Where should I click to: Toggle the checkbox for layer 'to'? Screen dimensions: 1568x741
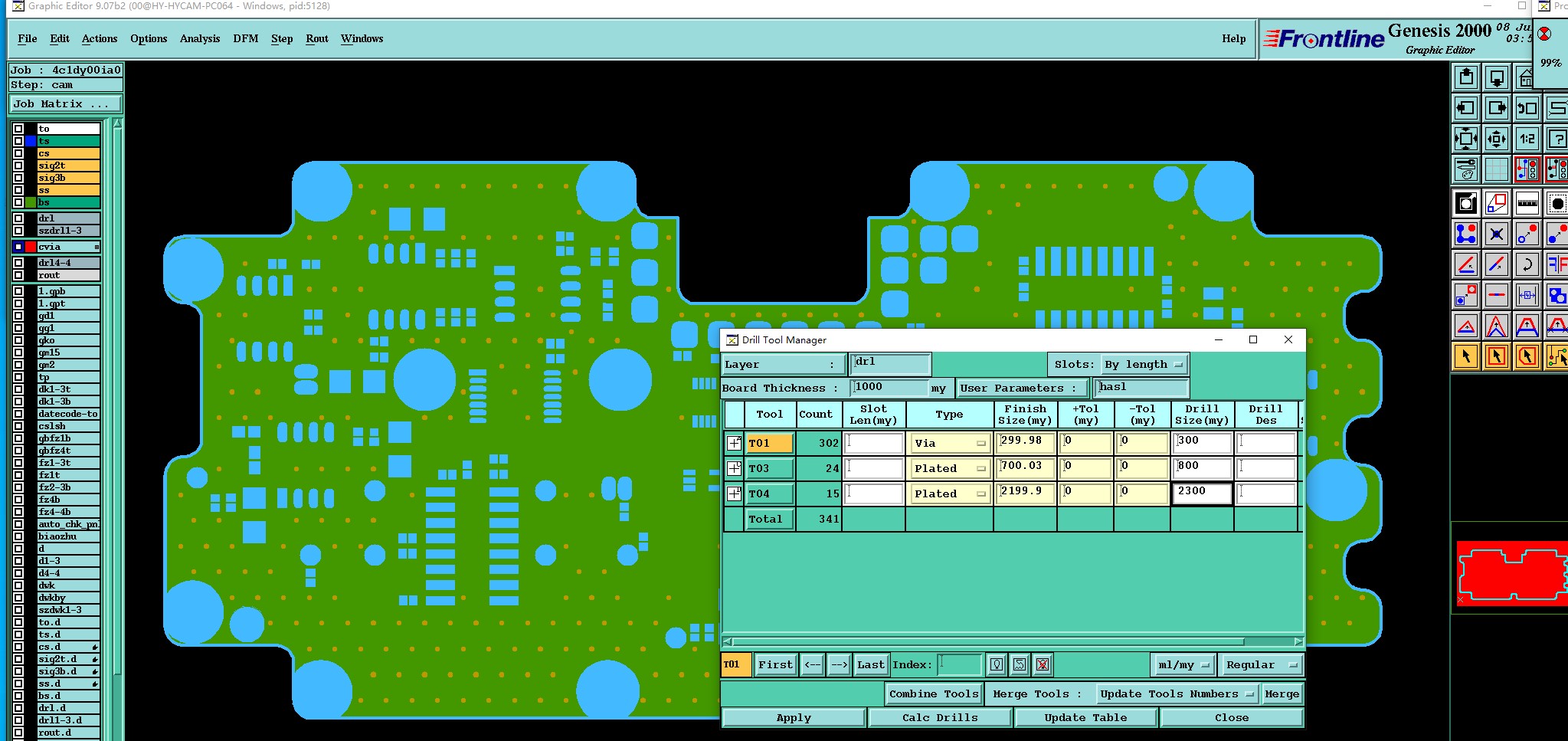18,129
